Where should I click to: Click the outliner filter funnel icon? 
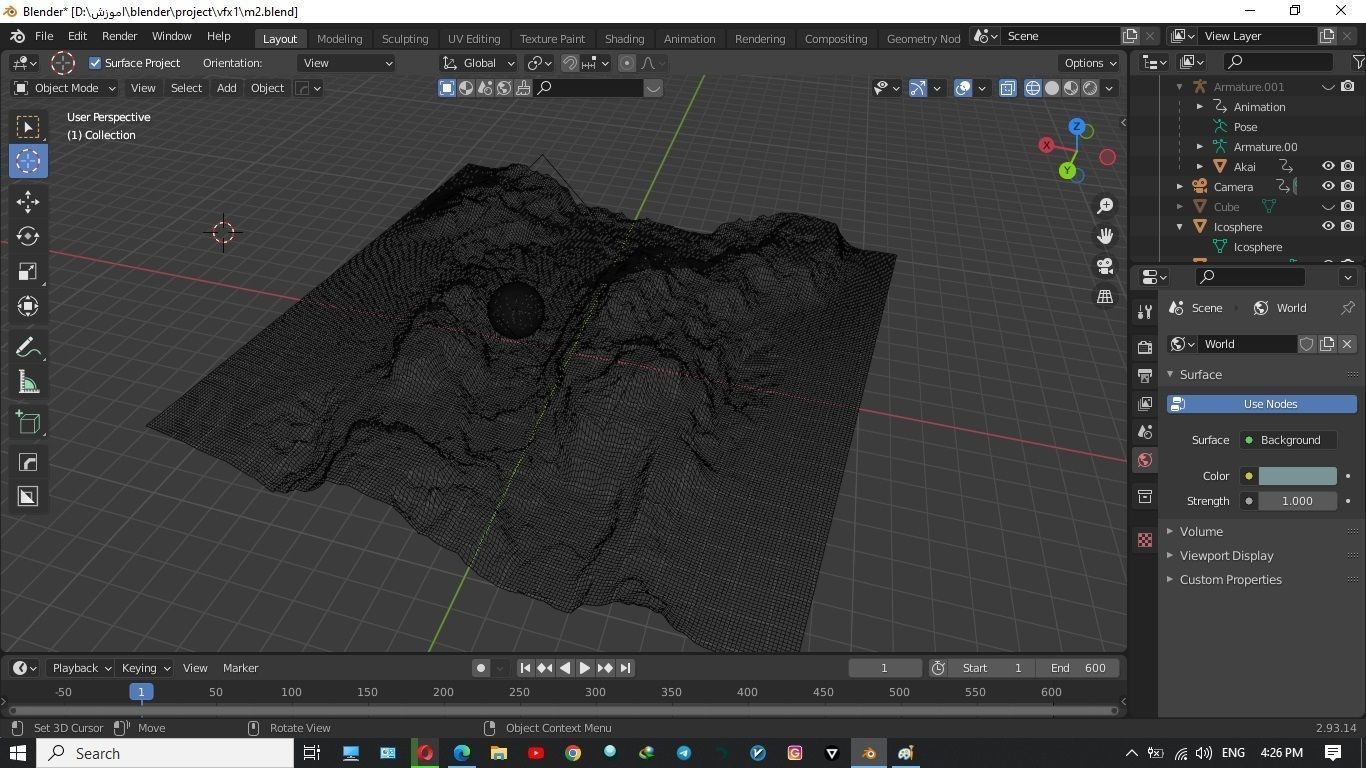point(1358,62)
